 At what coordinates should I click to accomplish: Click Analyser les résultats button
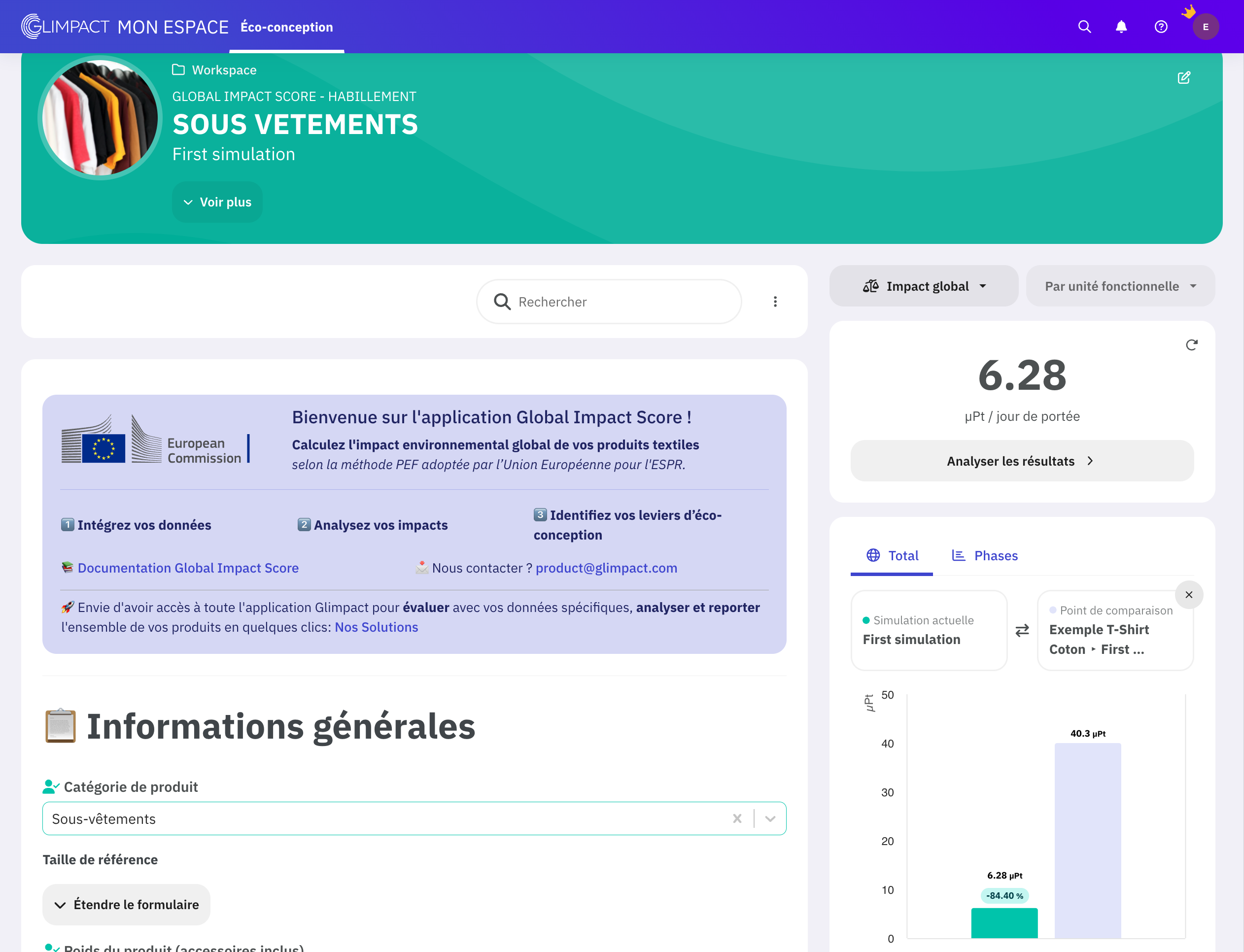[1021, 461]
